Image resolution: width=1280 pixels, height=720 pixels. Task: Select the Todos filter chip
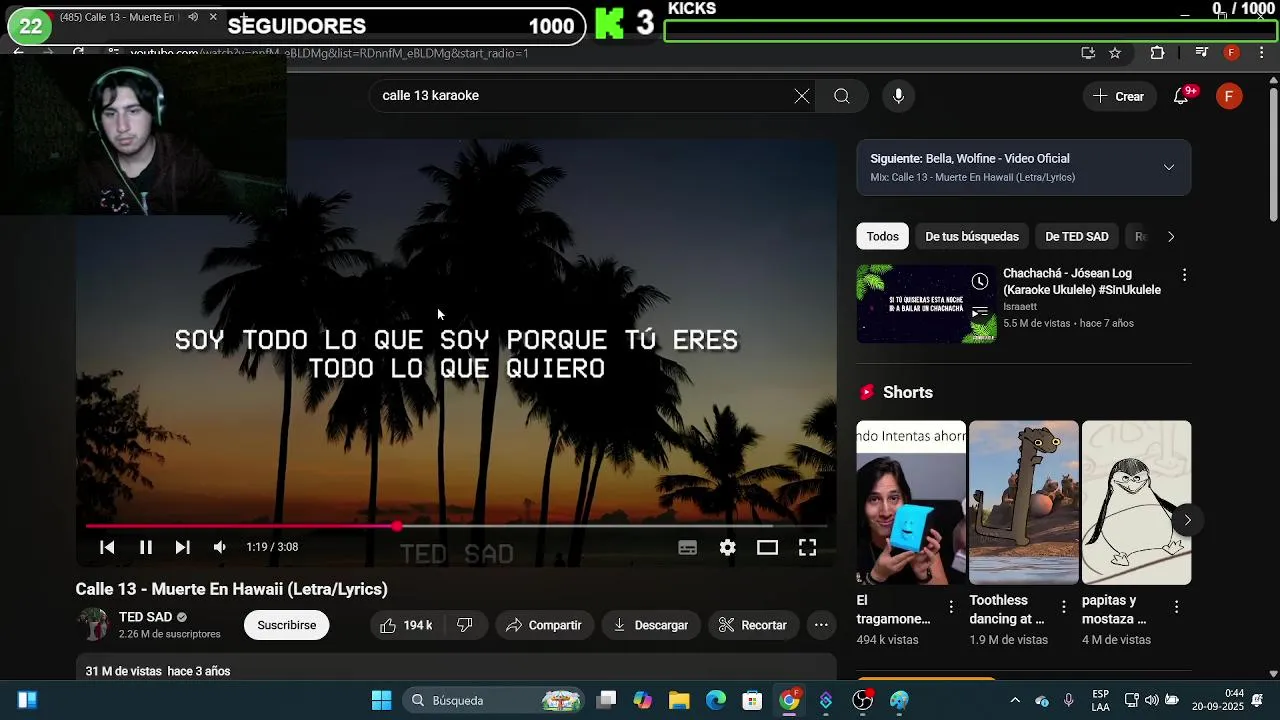click(x=882, y=236)
